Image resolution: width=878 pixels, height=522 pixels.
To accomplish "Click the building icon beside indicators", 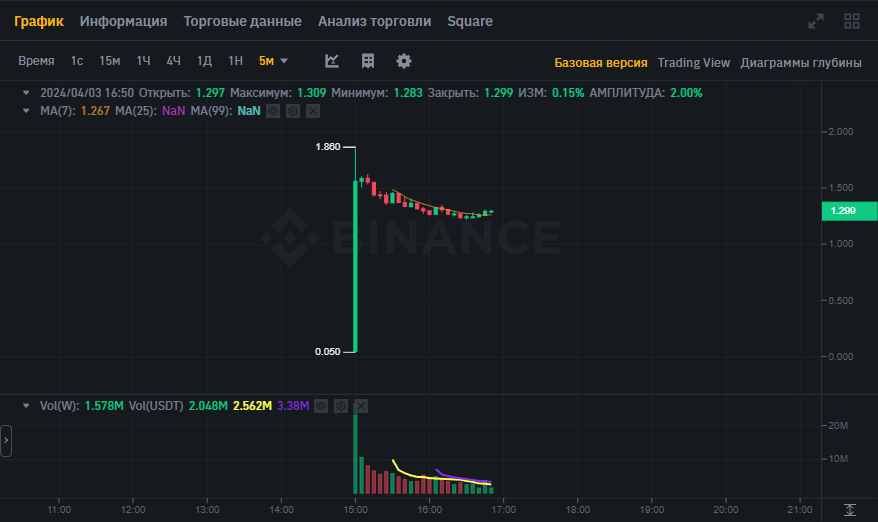I will [368, 61].
